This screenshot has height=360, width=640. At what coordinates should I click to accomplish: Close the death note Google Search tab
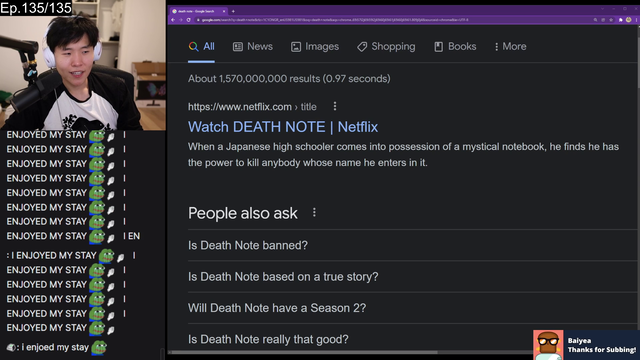[224, 11]
